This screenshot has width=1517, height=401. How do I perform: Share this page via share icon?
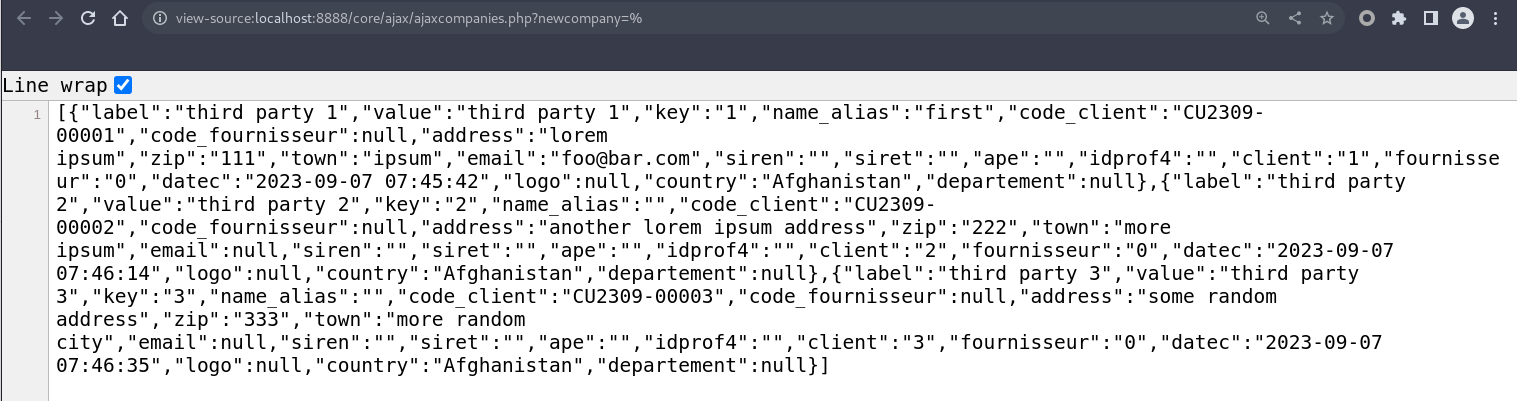tap(1295, 18)
